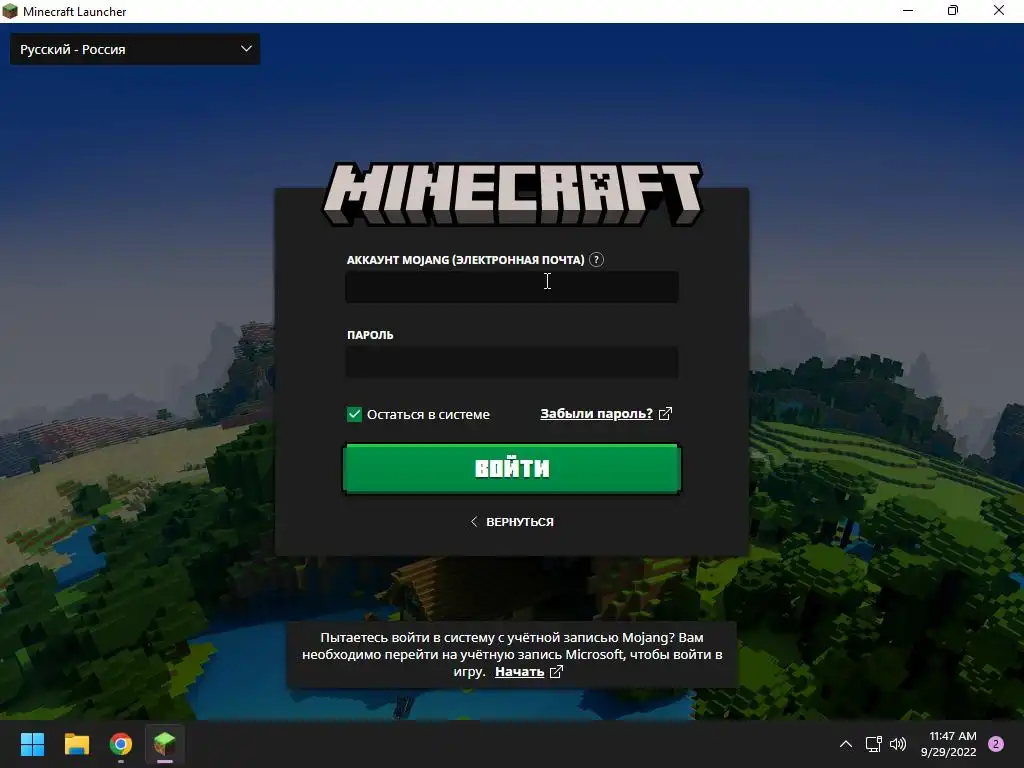1024x768 pixels.
Task: Launch Google Chrome from taskbar
Action: coord(121,744)
